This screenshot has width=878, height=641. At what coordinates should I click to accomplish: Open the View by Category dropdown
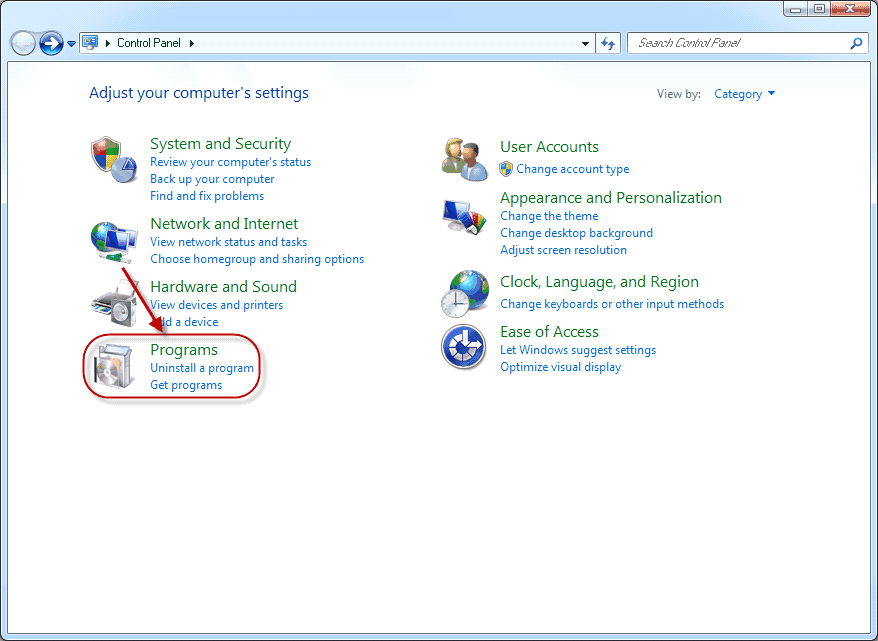pyautogui.click(x=744, y=94)
